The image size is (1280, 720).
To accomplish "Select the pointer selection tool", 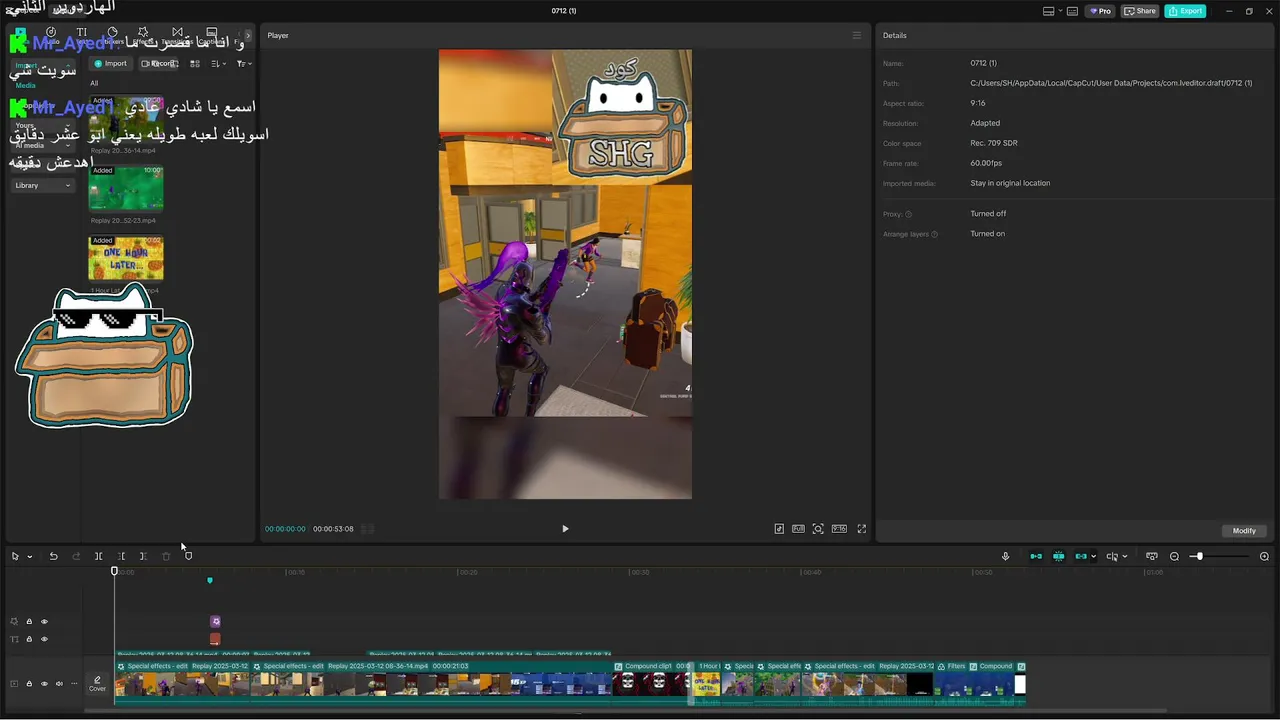I will [15, 556].
